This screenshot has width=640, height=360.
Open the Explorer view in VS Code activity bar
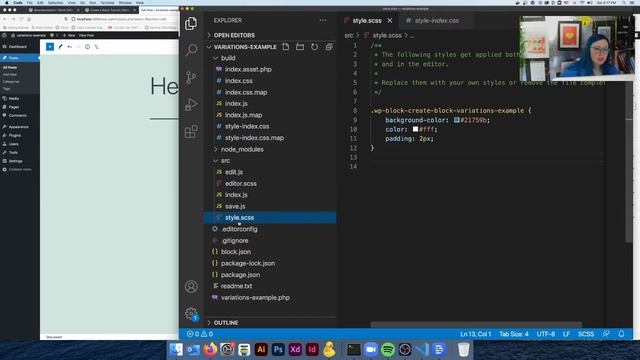point(191,24)
